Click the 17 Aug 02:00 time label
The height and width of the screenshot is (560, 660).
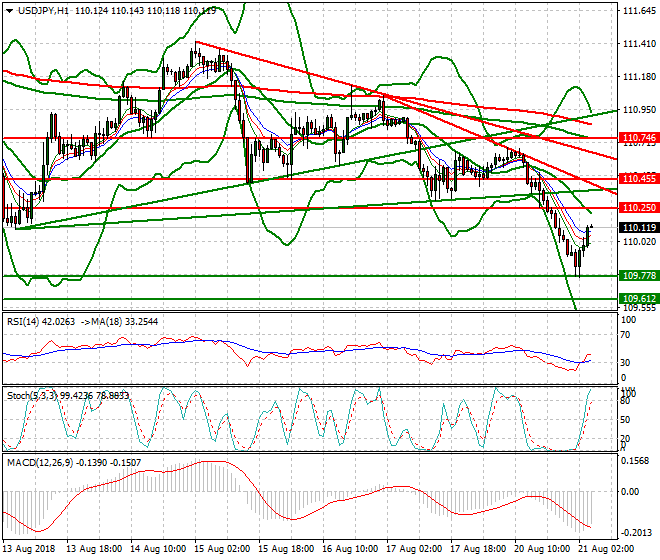414,549
